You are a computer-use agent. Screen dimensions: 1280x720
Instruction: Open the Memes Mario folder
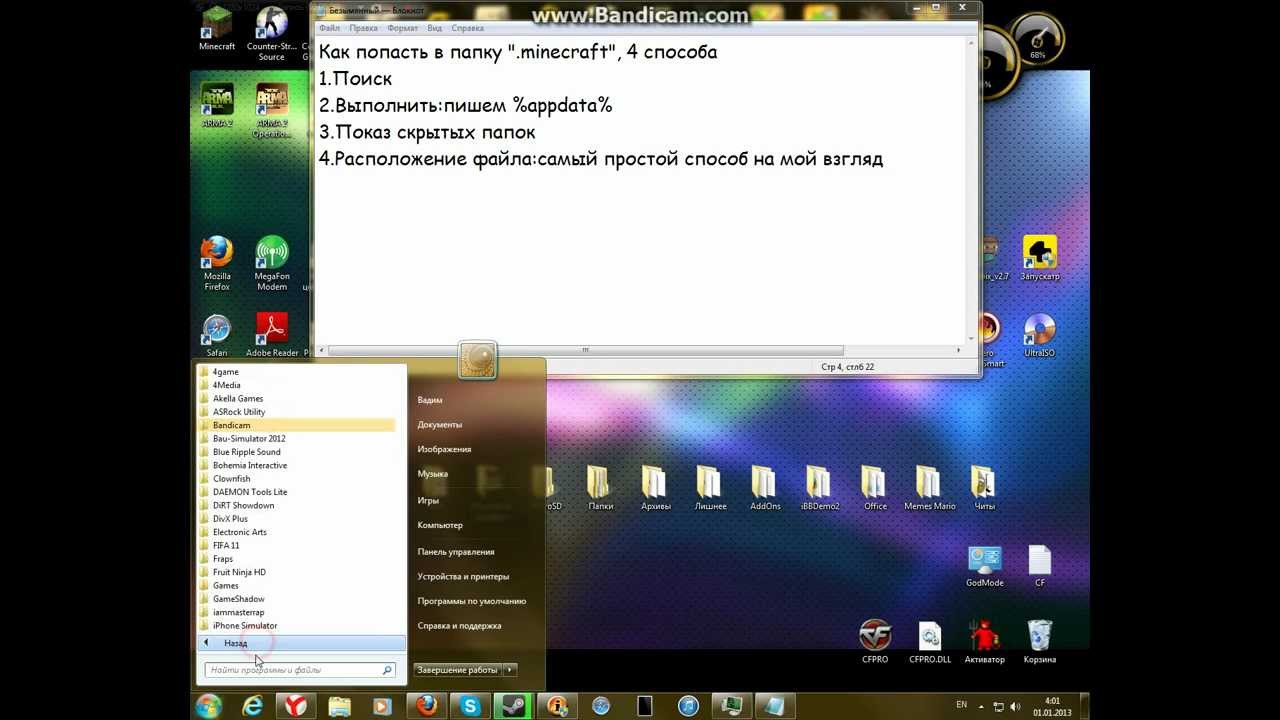(x=930, y=488)
